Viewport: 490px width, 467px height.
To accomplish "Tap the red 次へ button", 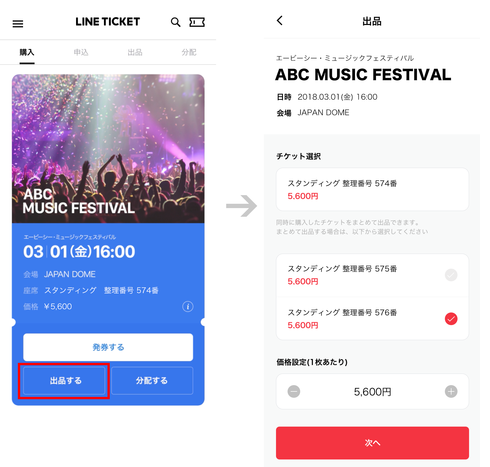I will point(372,443).
